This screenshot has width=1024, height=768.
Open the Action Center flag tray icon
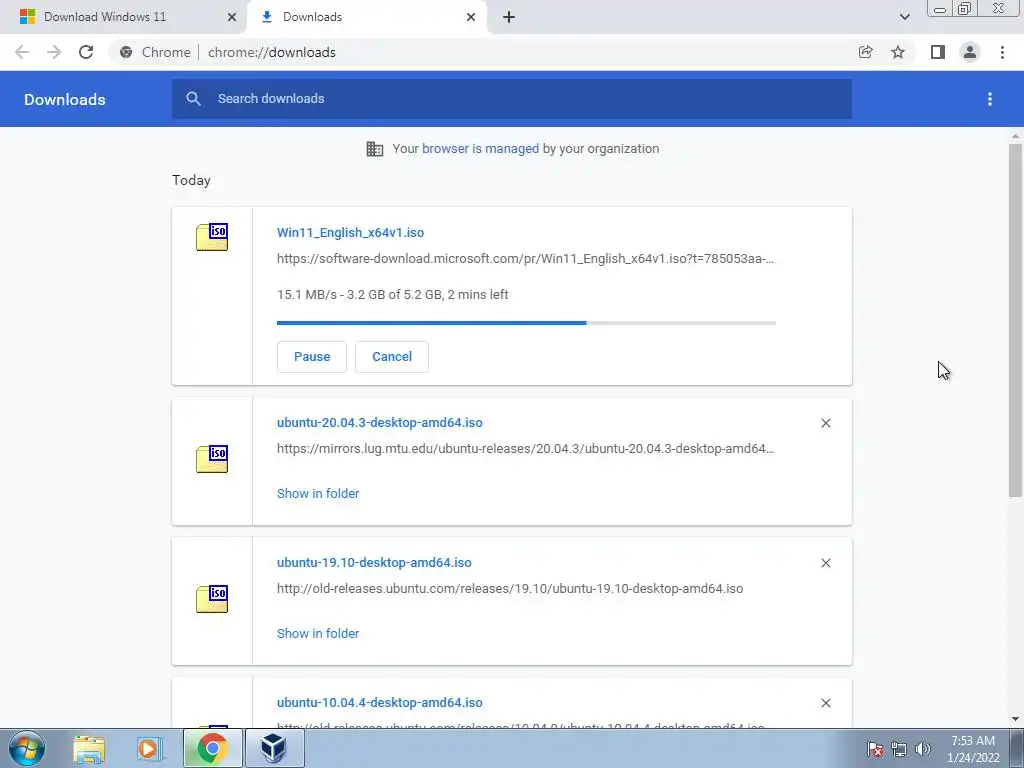pos(874,749)
